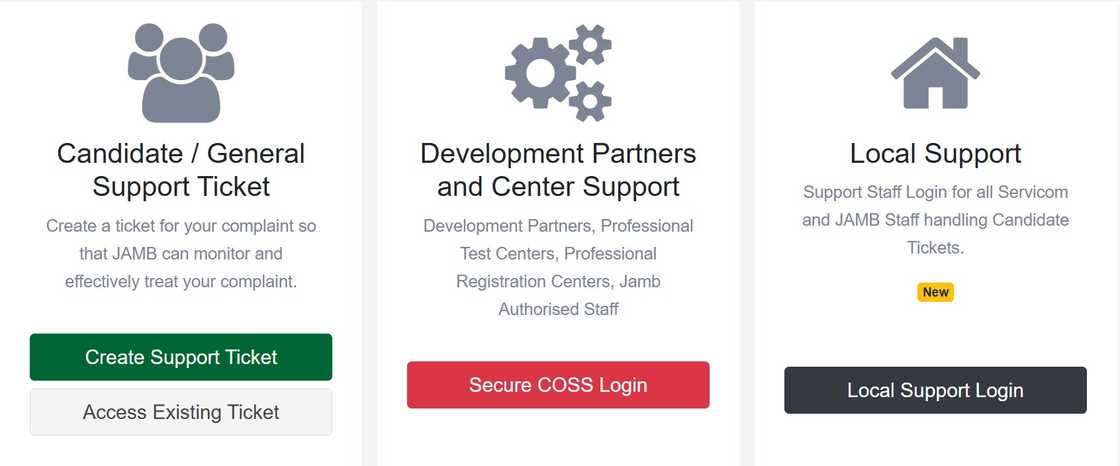Select the Development Partners and Center Support heading

558,170
